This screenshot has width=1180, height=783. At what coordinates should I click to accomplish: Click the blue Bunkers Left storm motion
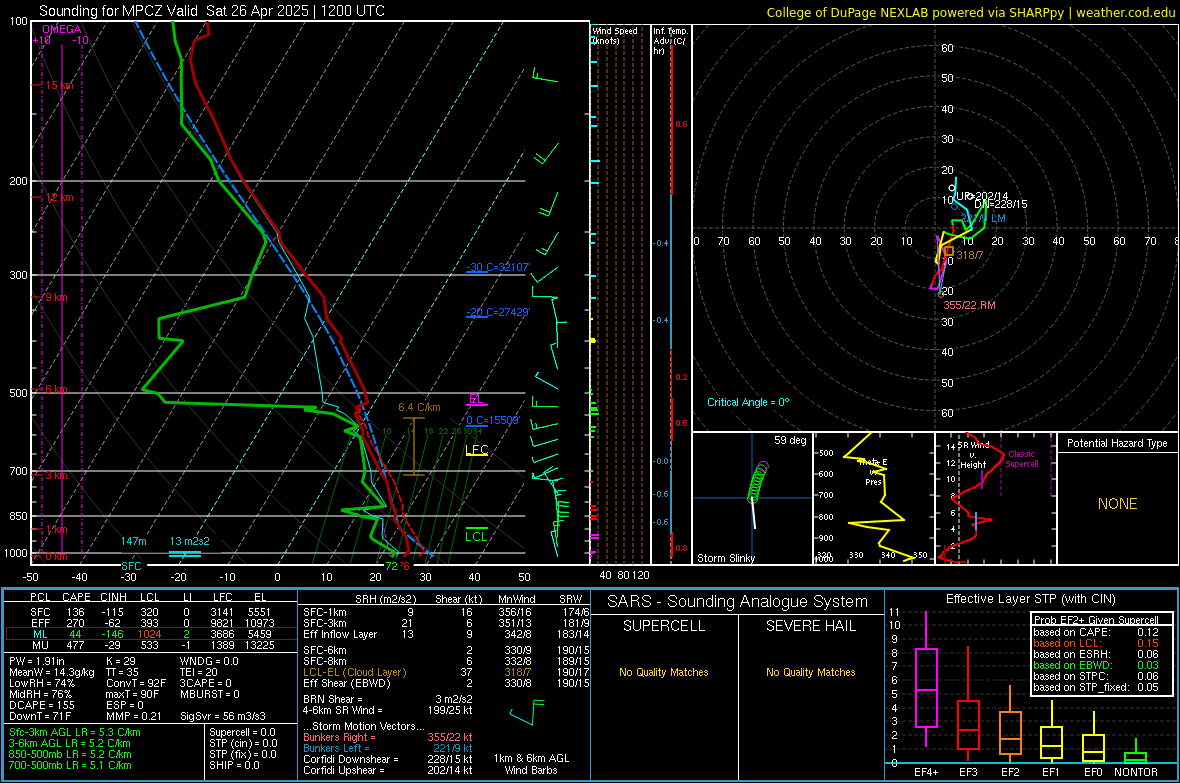click(x=388, y=748)
